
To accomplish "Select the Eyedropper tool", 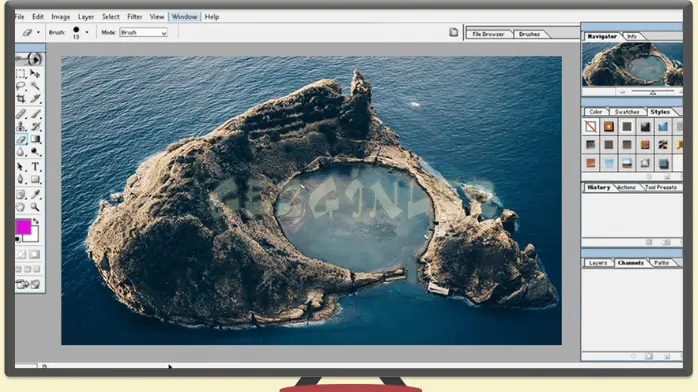I will click(35, 194).
